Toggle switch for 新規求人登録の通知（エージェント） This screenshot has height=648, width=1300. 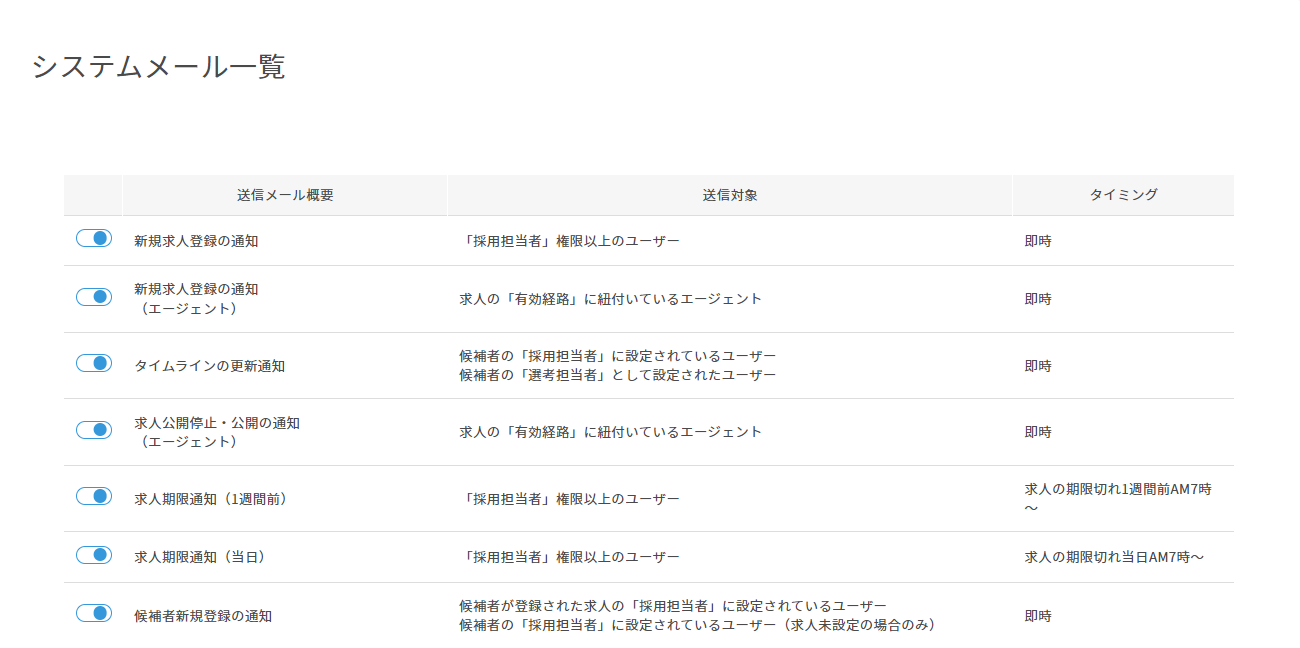tap(94, 297)
